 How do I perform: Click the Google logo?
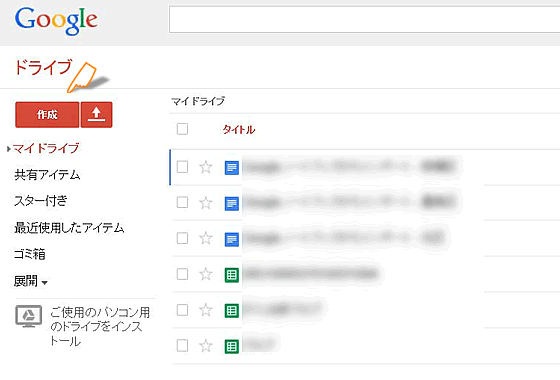[56, 21]
